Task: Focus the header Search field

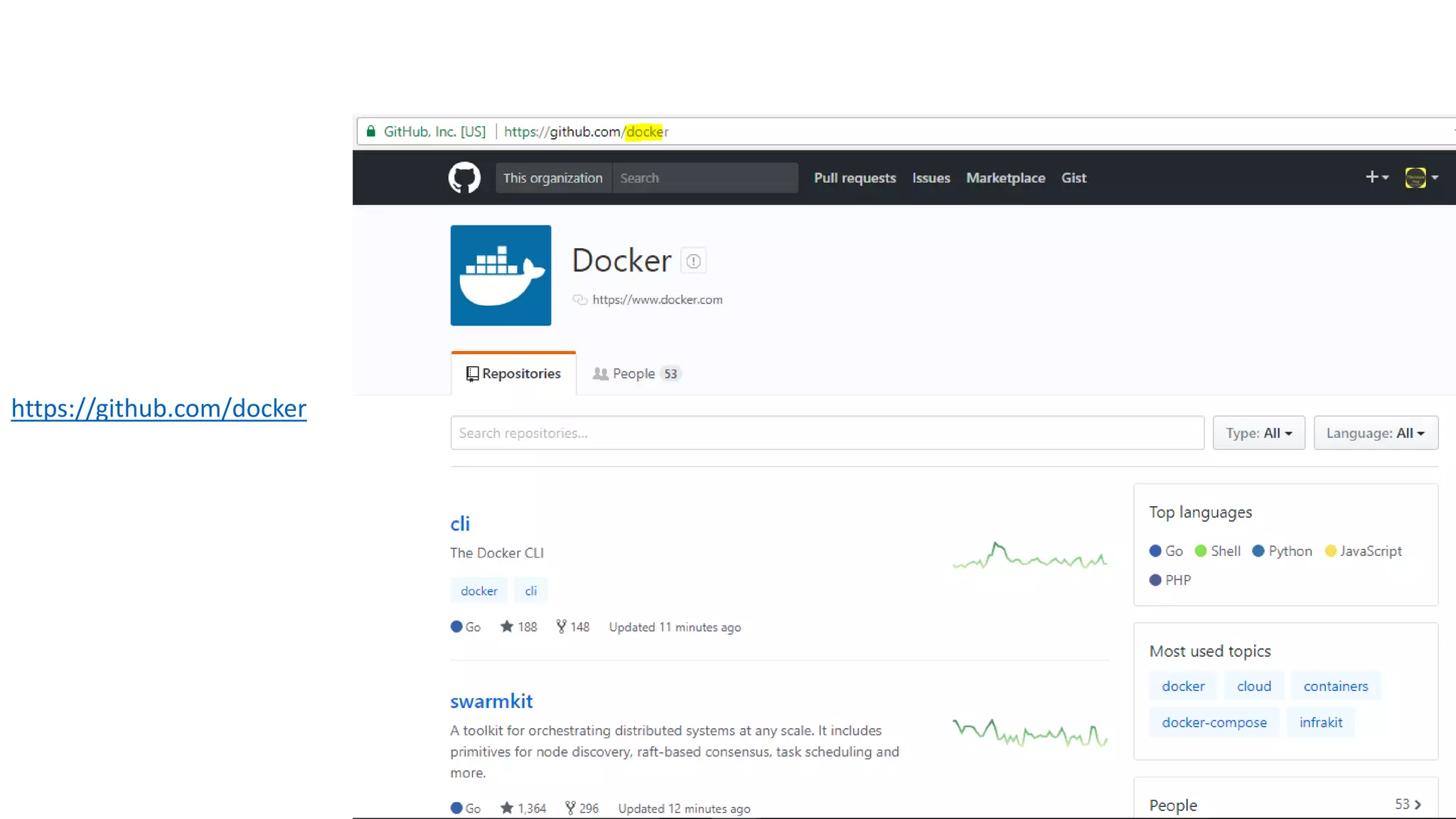Action: coord(705,178)
